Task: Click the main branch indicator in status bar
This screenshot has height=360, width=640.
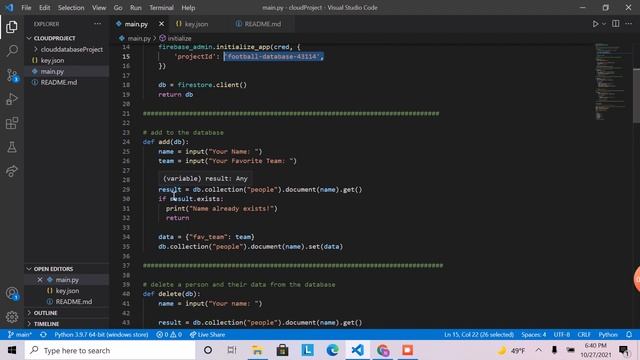Action: point(20,335)
